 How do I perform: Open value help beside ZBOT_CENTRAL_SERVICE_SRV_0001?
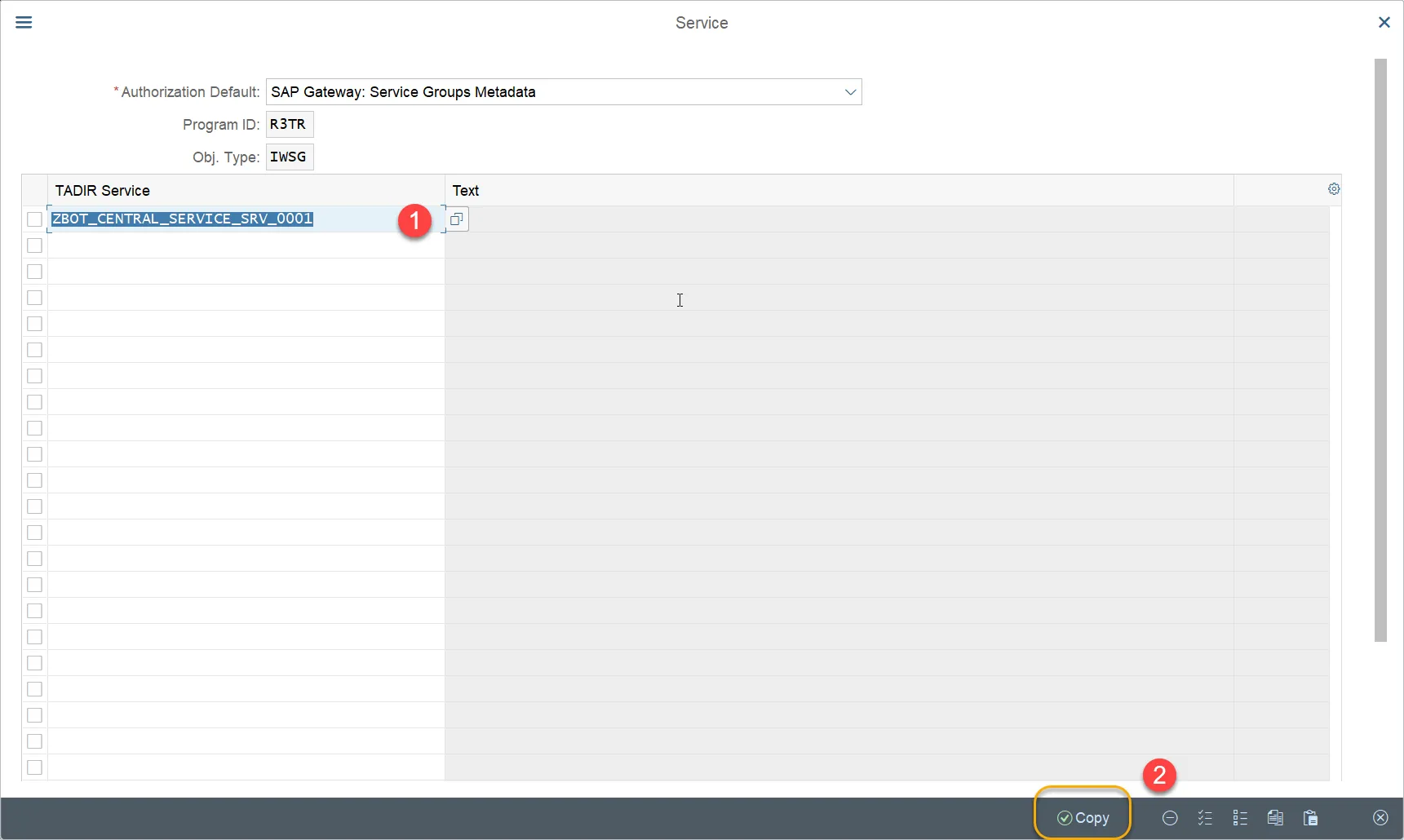(457, 219)
